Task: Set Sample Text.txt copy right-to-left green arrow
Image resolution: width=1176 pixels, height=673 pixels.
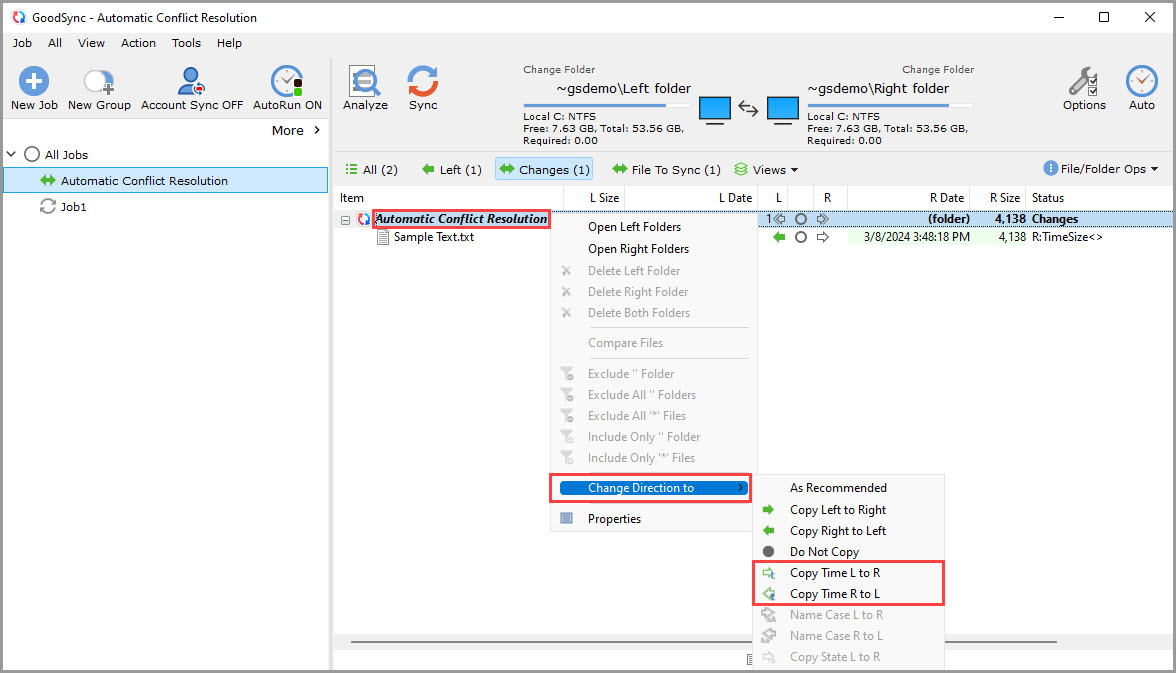Action: point(779,237)
